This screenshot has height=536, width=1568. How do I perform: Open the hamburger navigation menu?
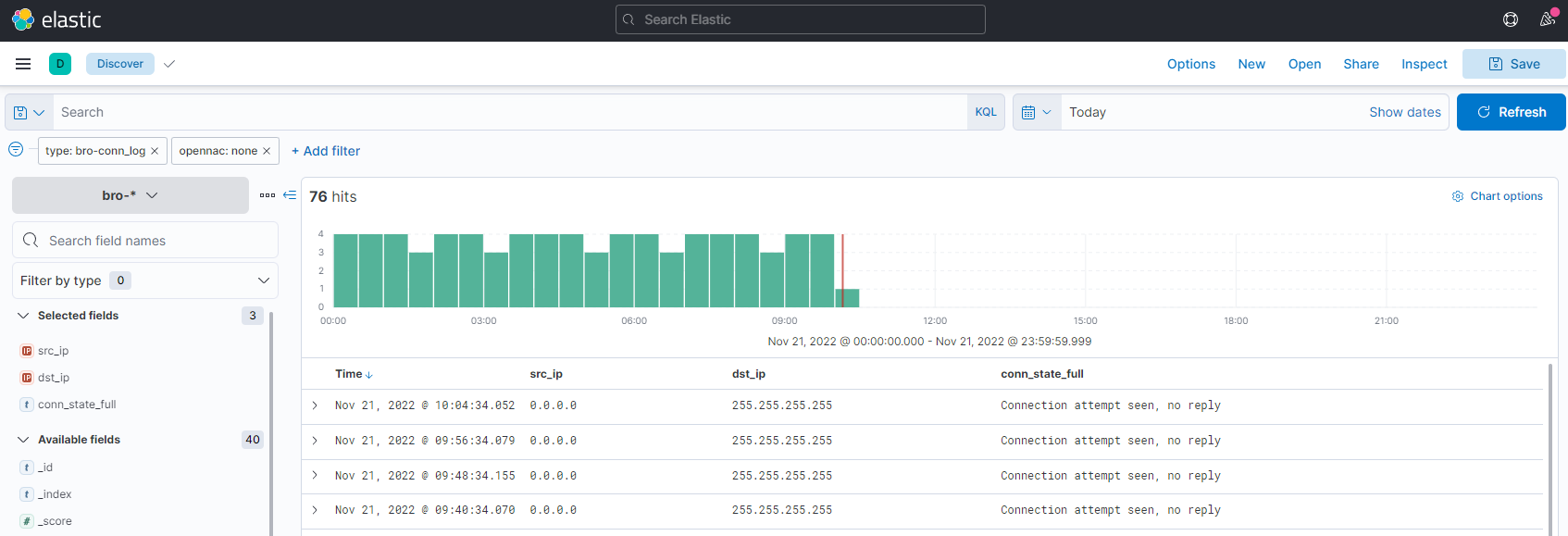[23, 64]
